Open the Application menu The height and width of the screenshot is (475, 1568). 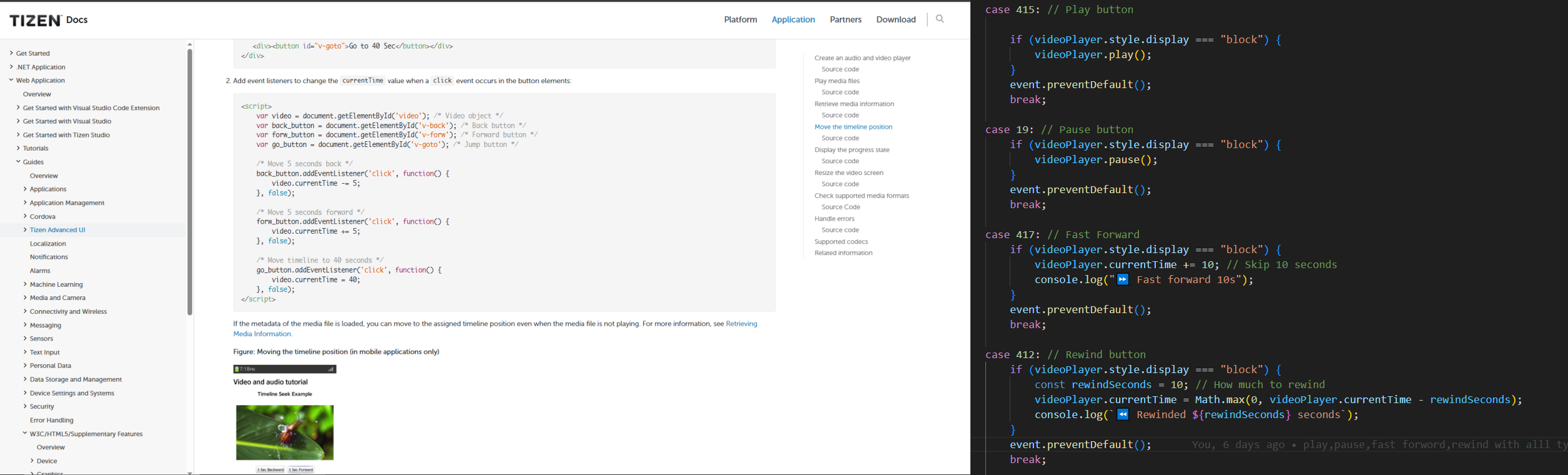point(793,19)
